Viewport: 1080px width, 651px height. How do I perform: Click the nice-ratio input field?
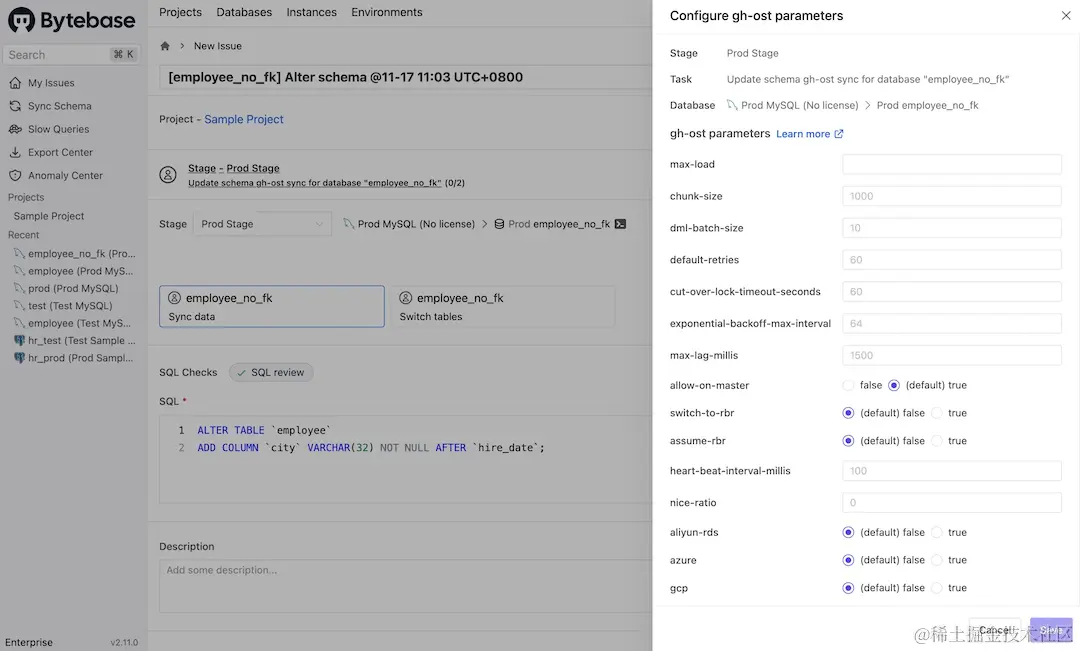coord(952,503)
